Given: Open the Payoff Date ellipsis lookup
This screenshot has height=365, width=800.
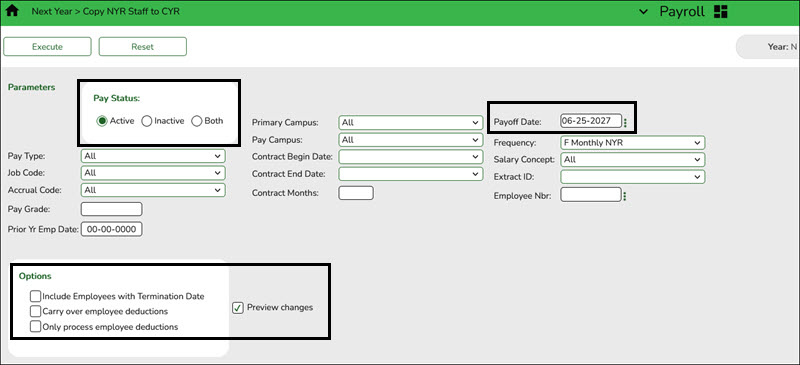Looking at the screenshot, I should click(x=626, y=122).
